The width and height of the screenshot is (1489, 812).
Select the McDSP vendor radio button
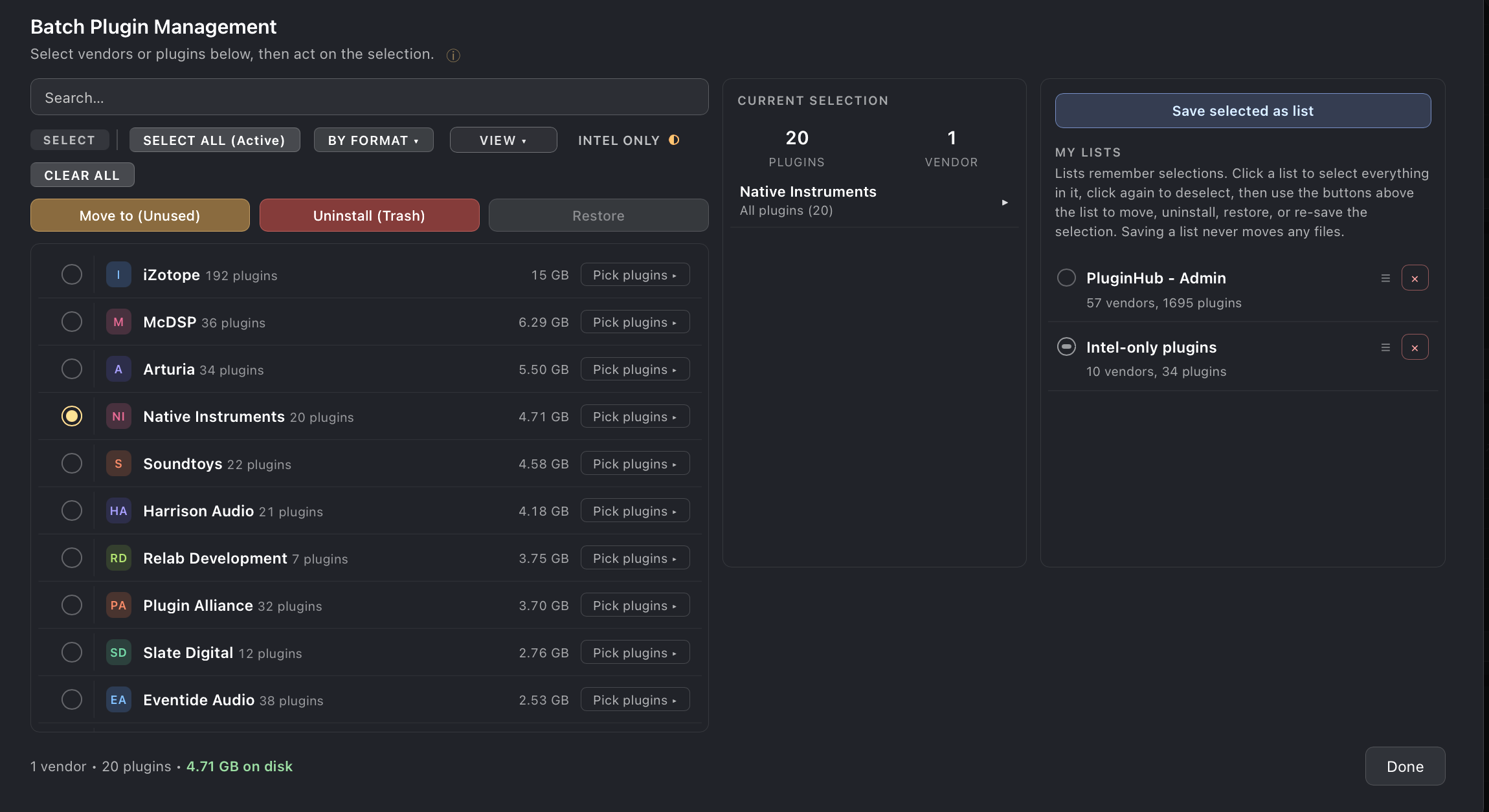tap(72, 322)
